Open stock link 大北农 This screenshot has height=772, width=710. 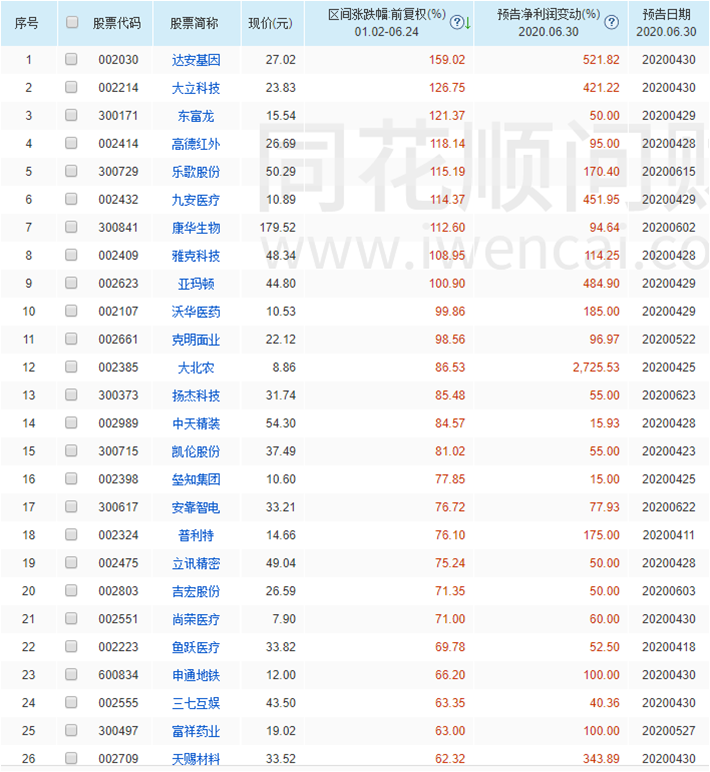pyautogui.click(x=196, y=368)
